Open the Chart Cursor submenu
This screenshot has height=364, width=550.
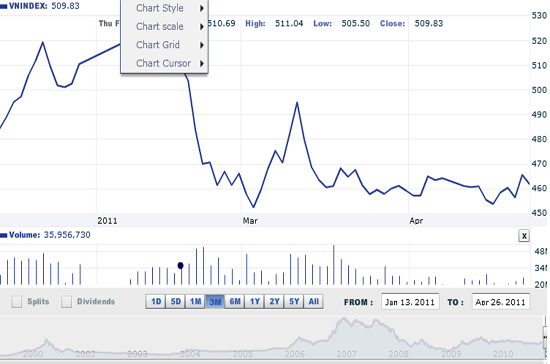[165, 63]
